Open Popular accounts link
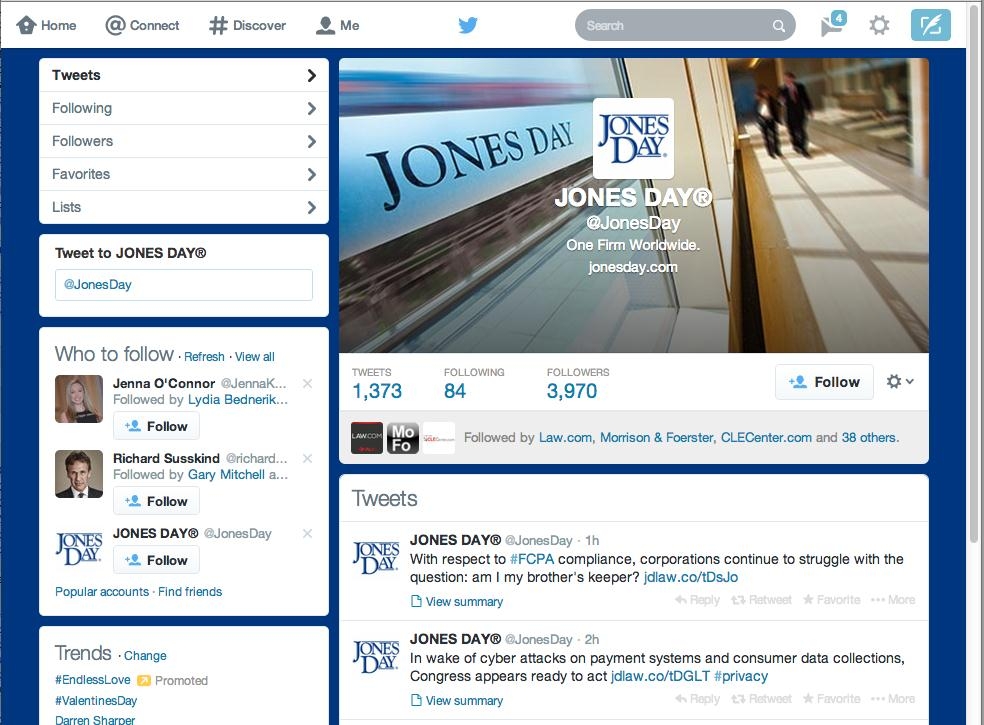The height and width of the screenshot is (725, 984). [x=102, y=591]
